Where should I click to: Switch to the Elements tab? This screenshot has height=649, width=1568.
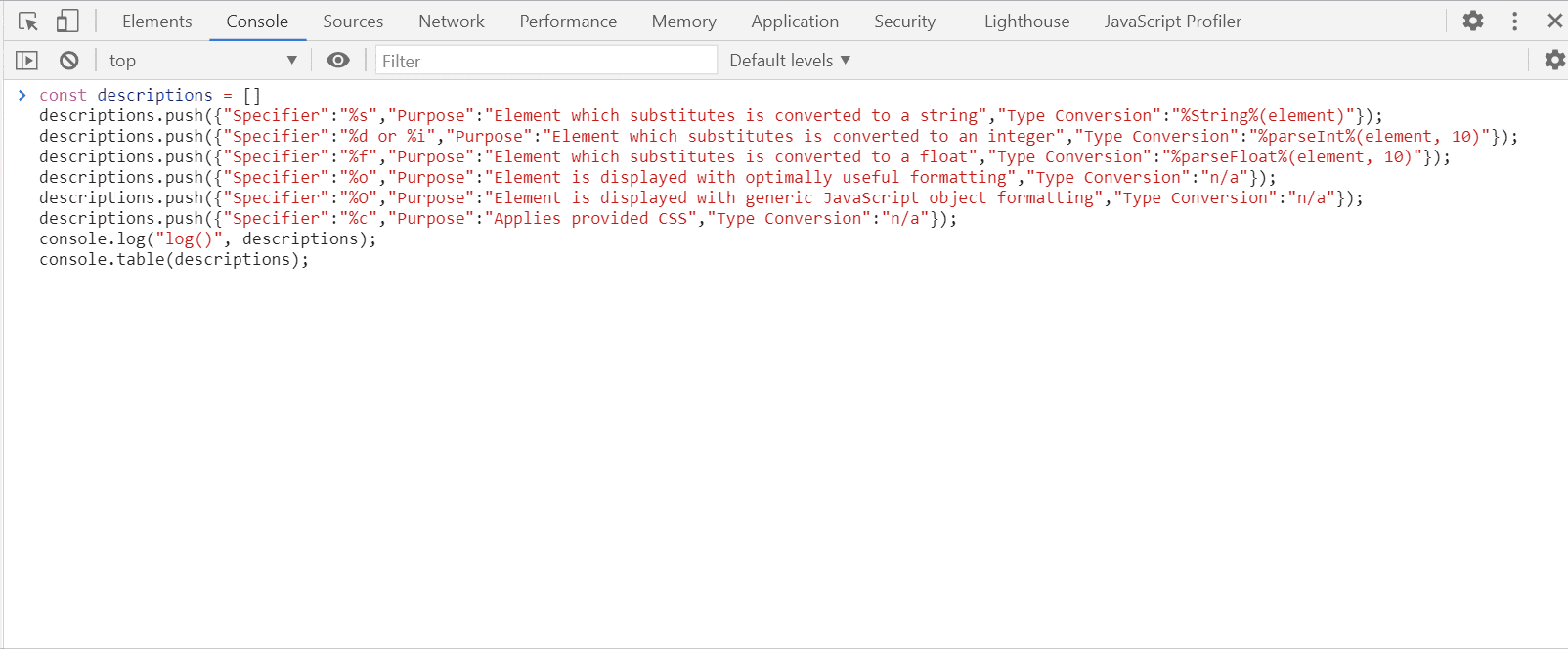click(157, 21)
